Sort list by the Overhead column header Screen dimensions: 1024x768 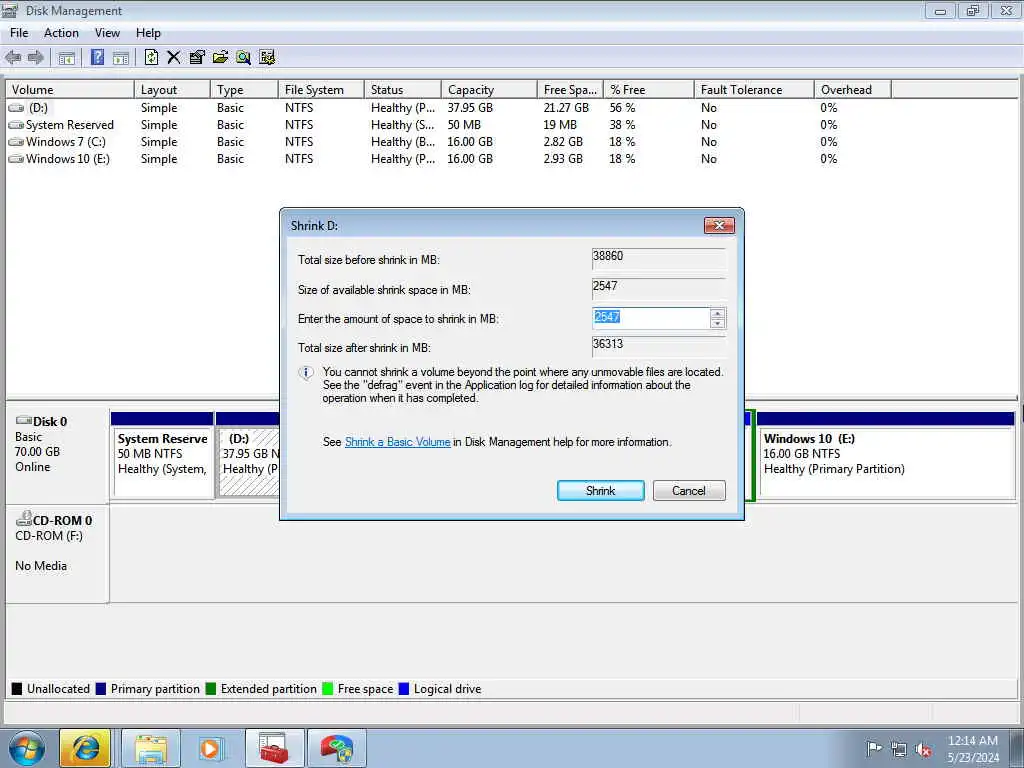tap(853, 89)
